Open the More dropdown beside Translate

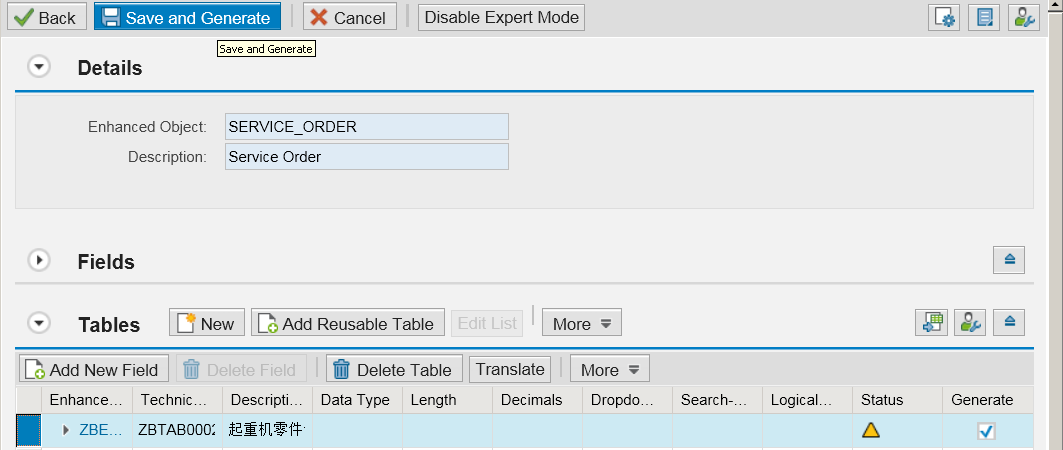click(x=609, y=369)
